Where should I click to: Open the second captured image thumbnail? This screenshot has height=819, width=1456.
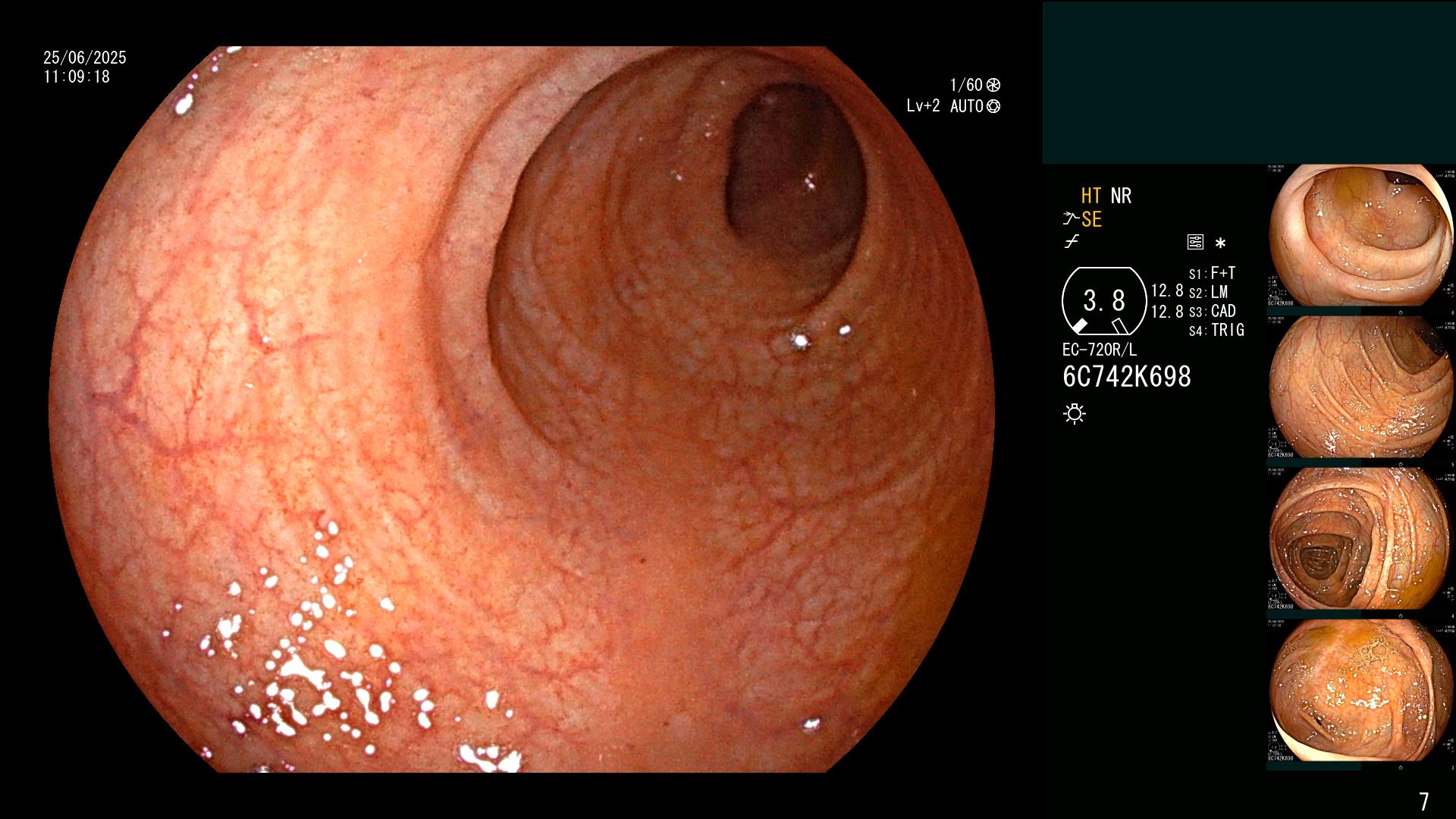tap(1360, 387)
